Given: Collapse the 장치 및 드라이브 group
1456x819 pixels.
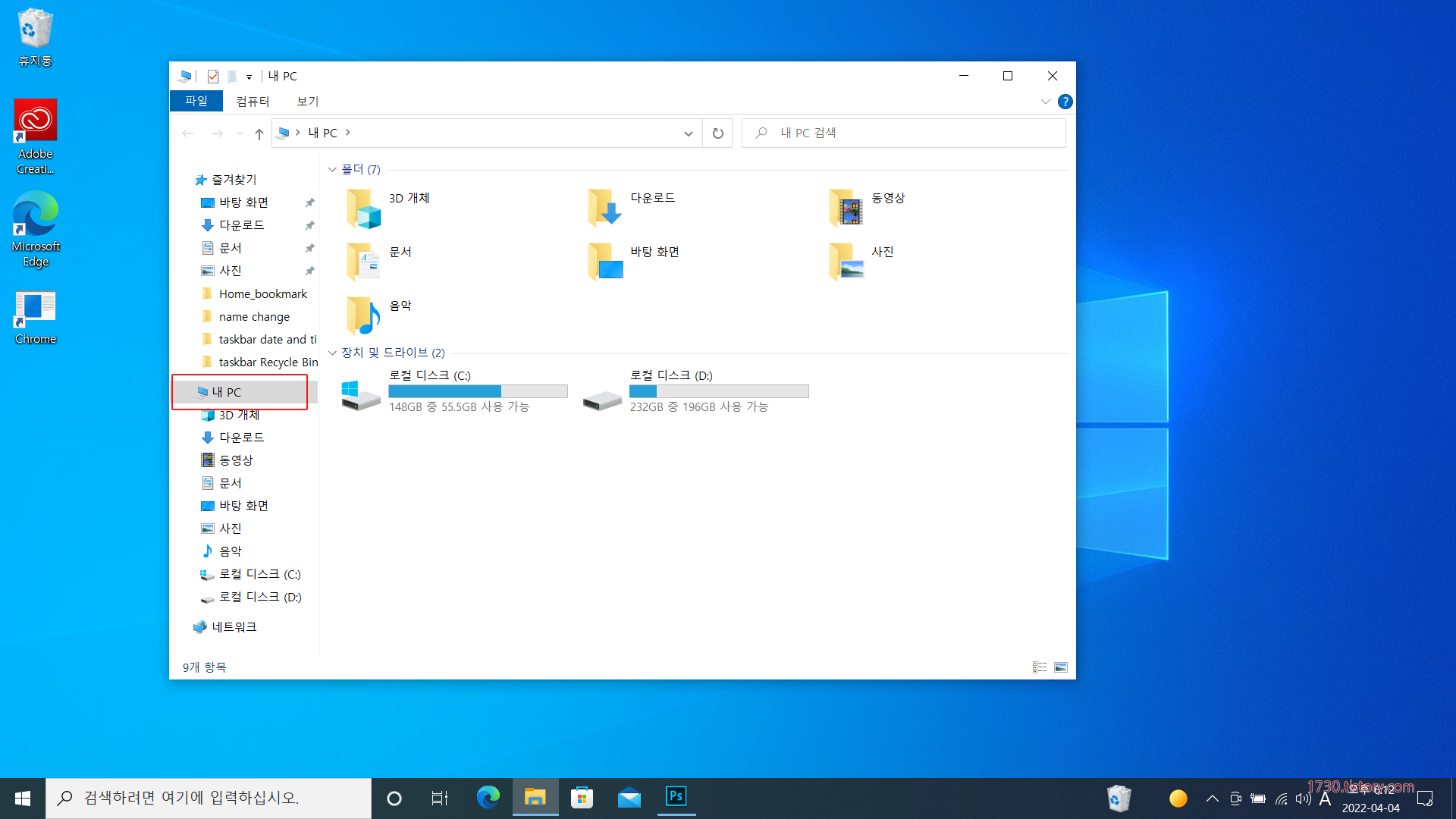Looking at the screenshot, I should (332, 353).
